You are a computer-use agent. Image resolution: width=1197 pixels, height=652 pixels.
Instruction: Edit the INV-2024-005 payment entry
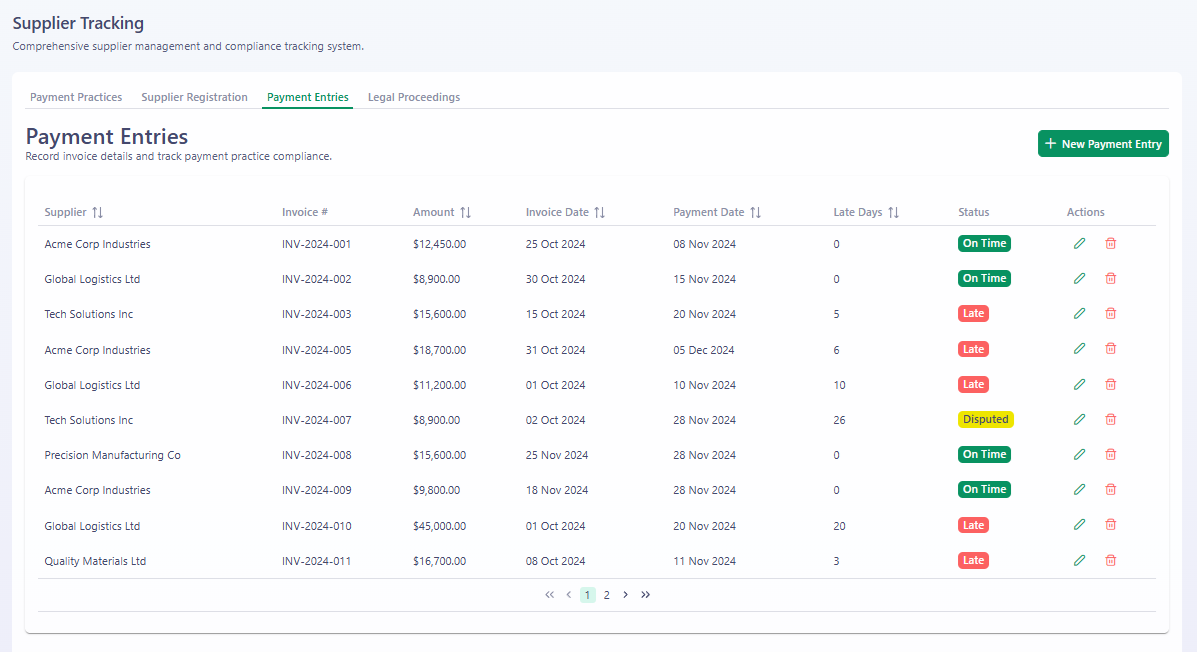pyautogui.click(x=1079, y=349)
